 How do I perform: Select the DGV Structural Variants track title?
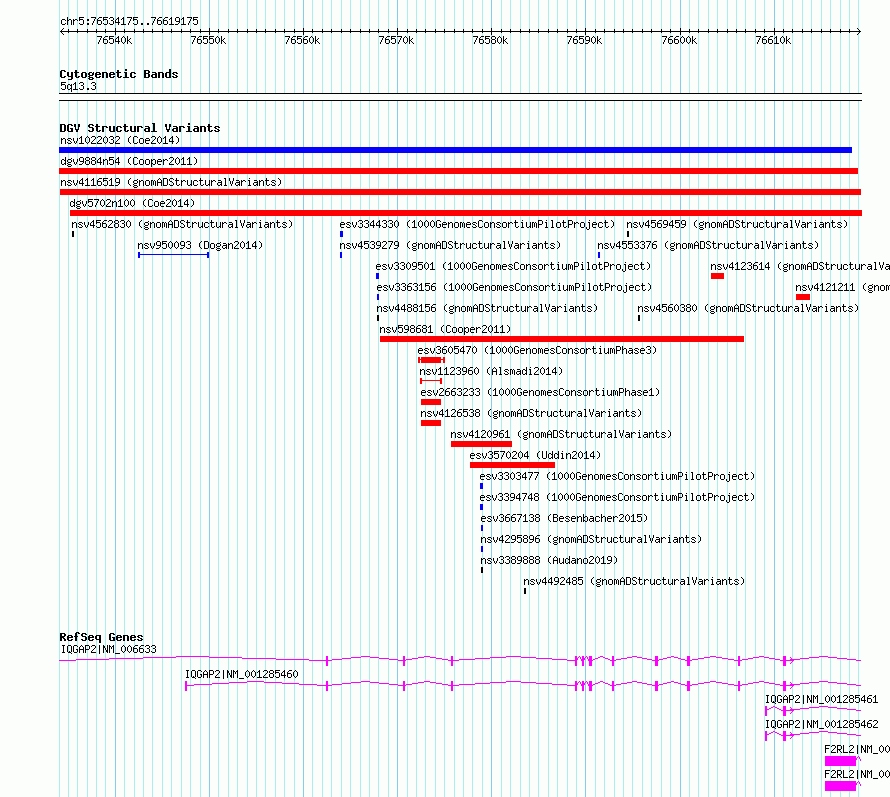click(140, 128)
